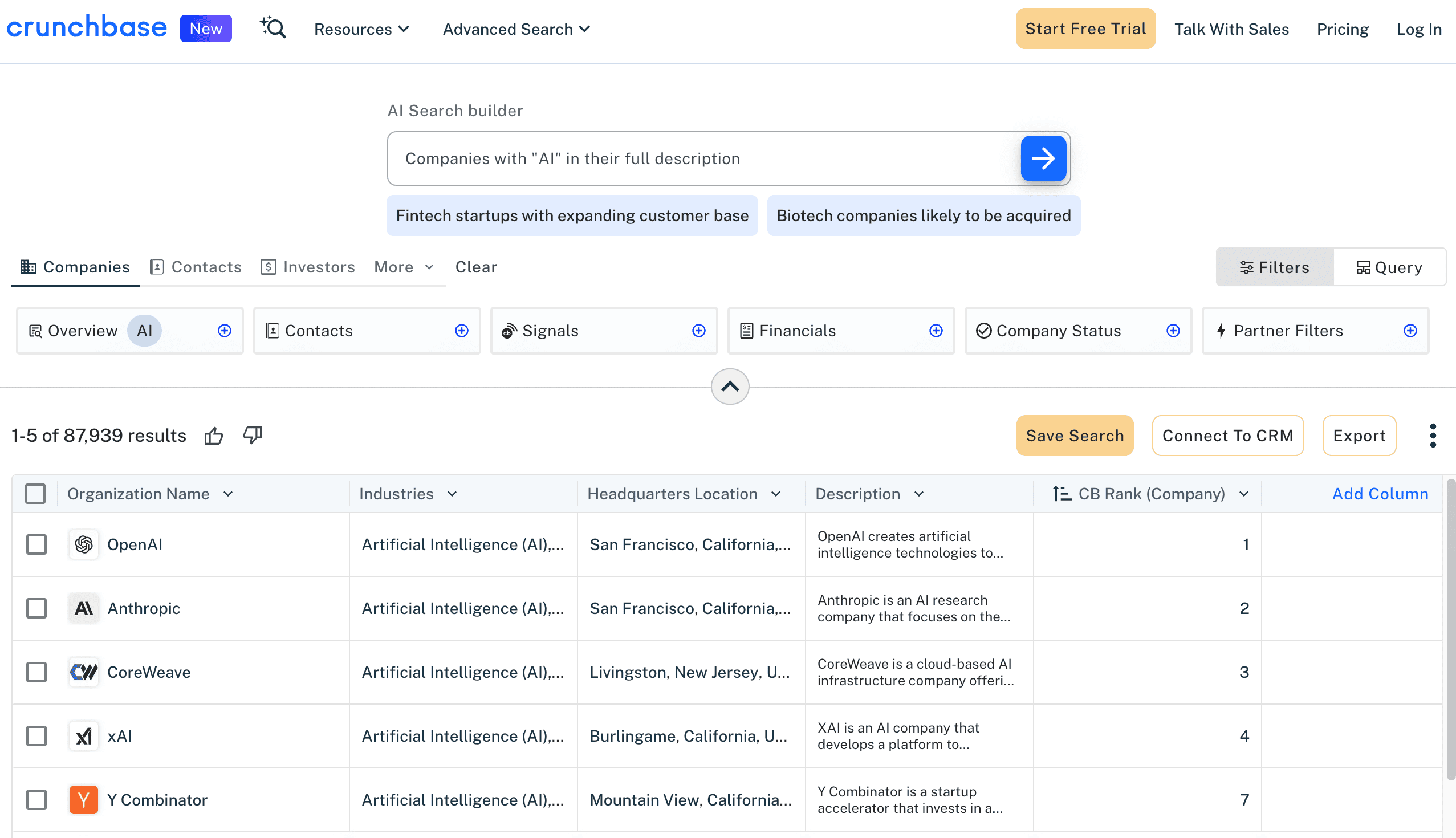Check the Y Combinator row checkbox
Viewport: 1456px width, 838px height.
tap(36, 800)
